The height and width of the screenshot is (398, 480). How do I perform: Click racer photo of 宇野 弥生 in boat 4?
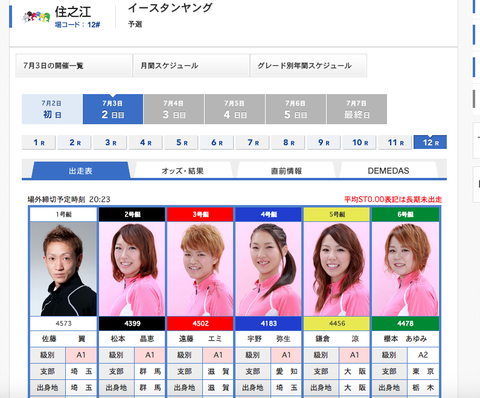click(268, 269)
